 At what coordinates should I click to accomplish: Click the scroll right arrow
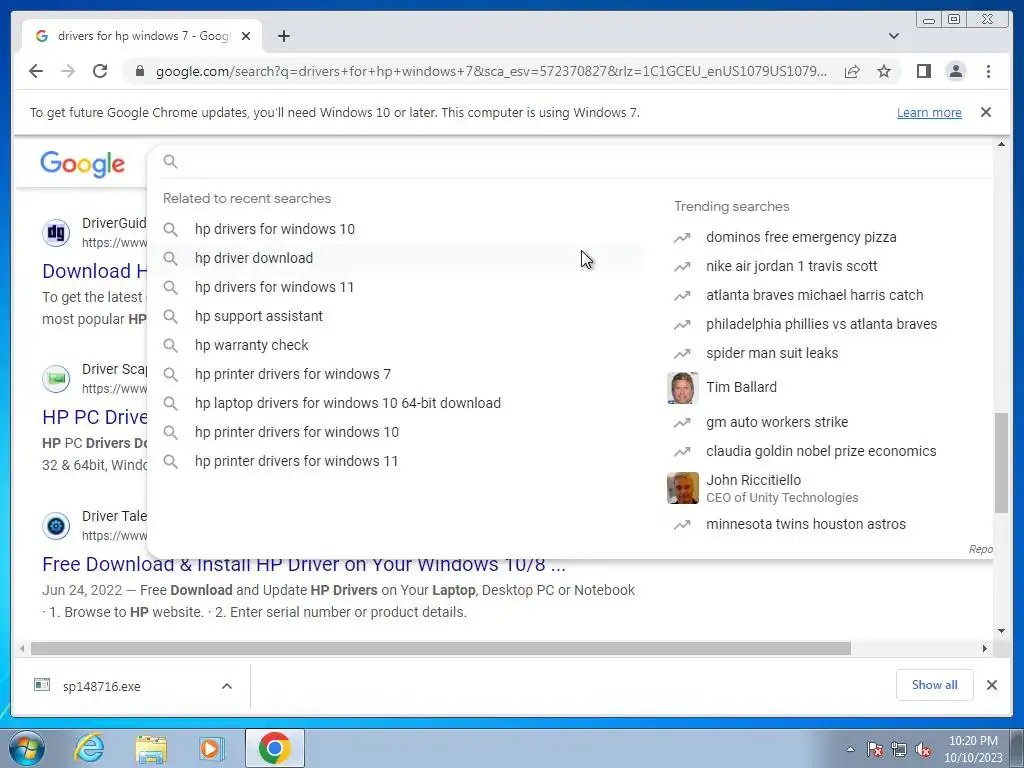point(985,648)
